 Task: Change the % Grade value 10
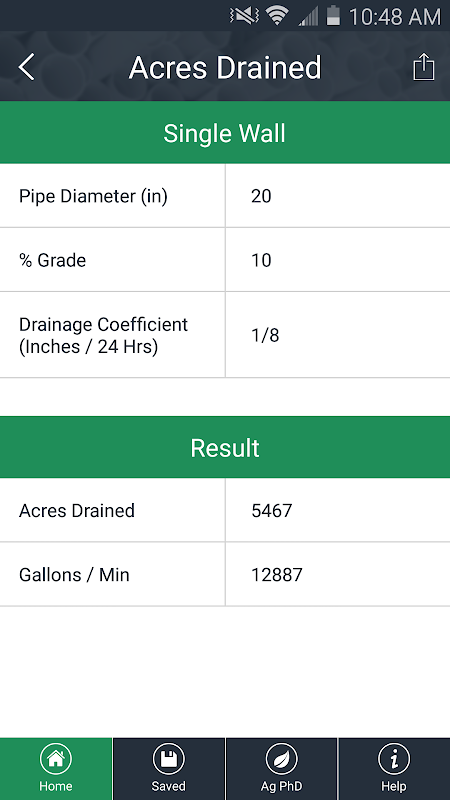(x=338, y=260)
